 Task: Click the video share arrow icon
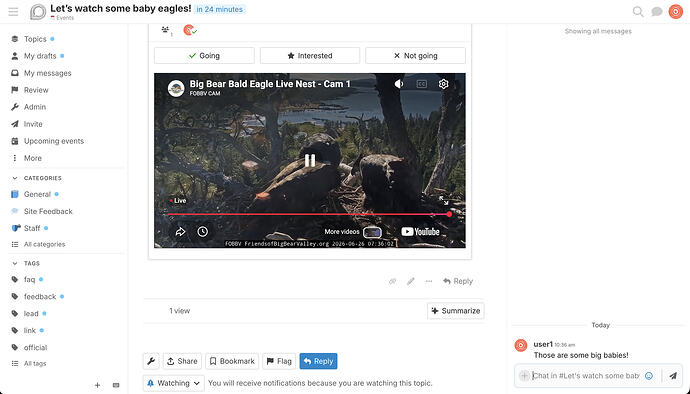point(180,232)
